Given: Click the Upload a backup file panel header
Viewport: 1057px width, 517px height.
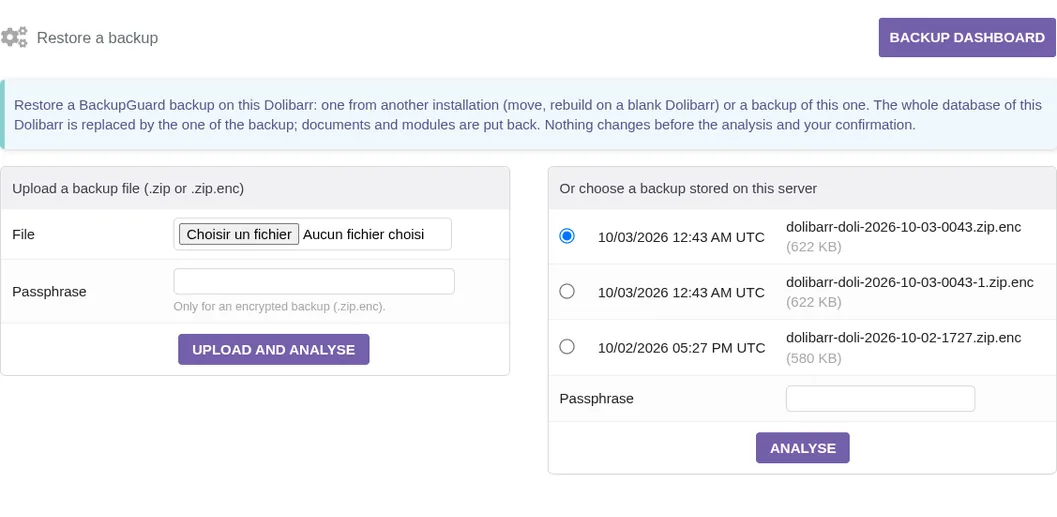Looking at the screenshot, I should (255, 188).
